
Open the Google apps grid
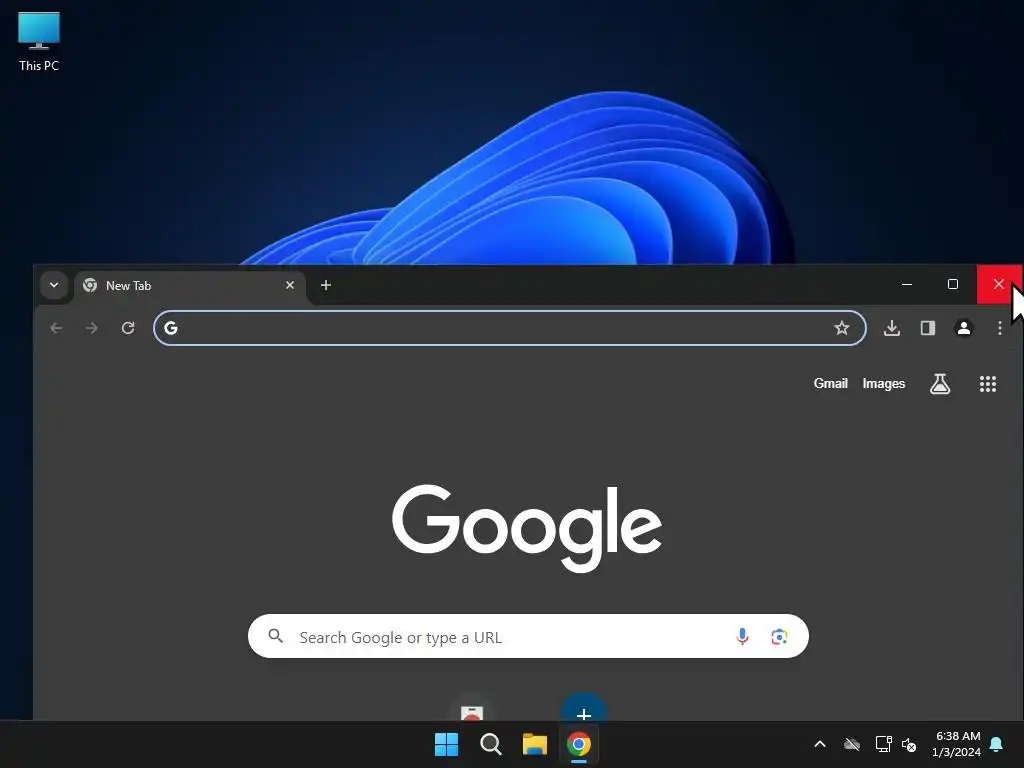click(988, 384)
